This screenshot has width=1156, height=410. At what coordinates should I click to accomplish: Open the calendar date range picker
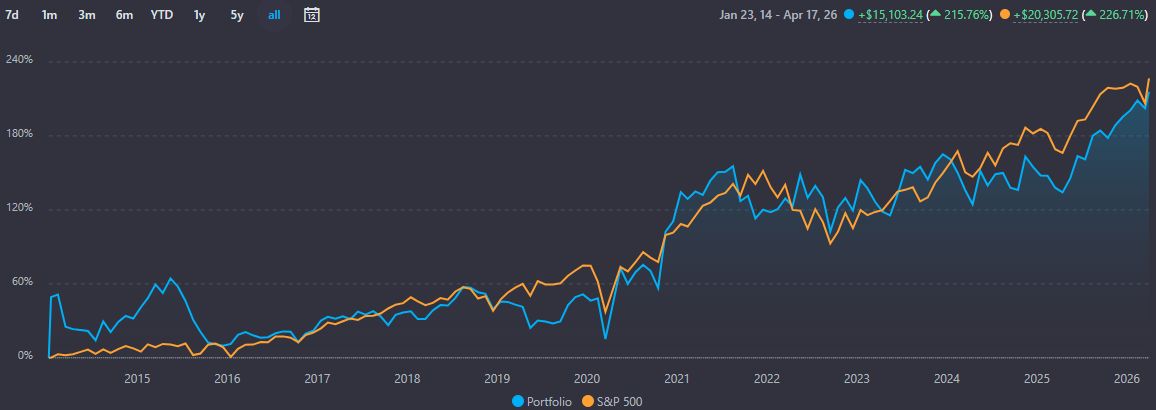pyautogui.click(x=311, y=15)
